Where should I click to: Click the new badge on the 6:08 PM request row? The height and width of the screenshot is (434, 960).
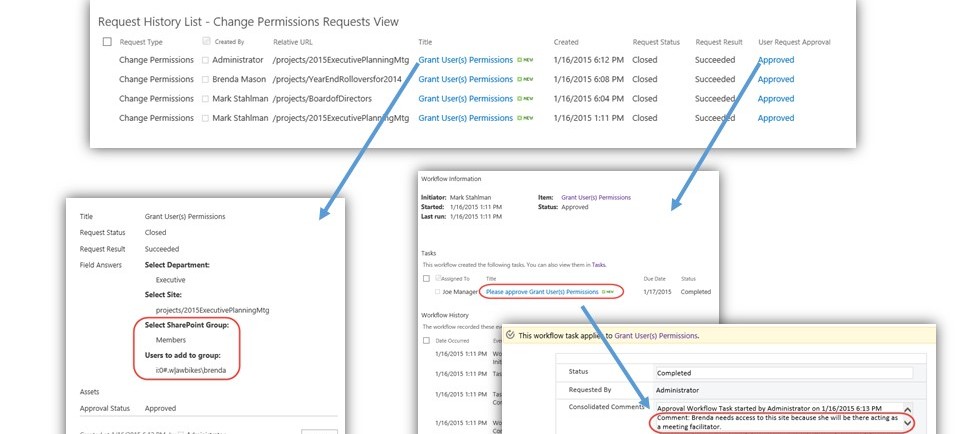(525, 80)
